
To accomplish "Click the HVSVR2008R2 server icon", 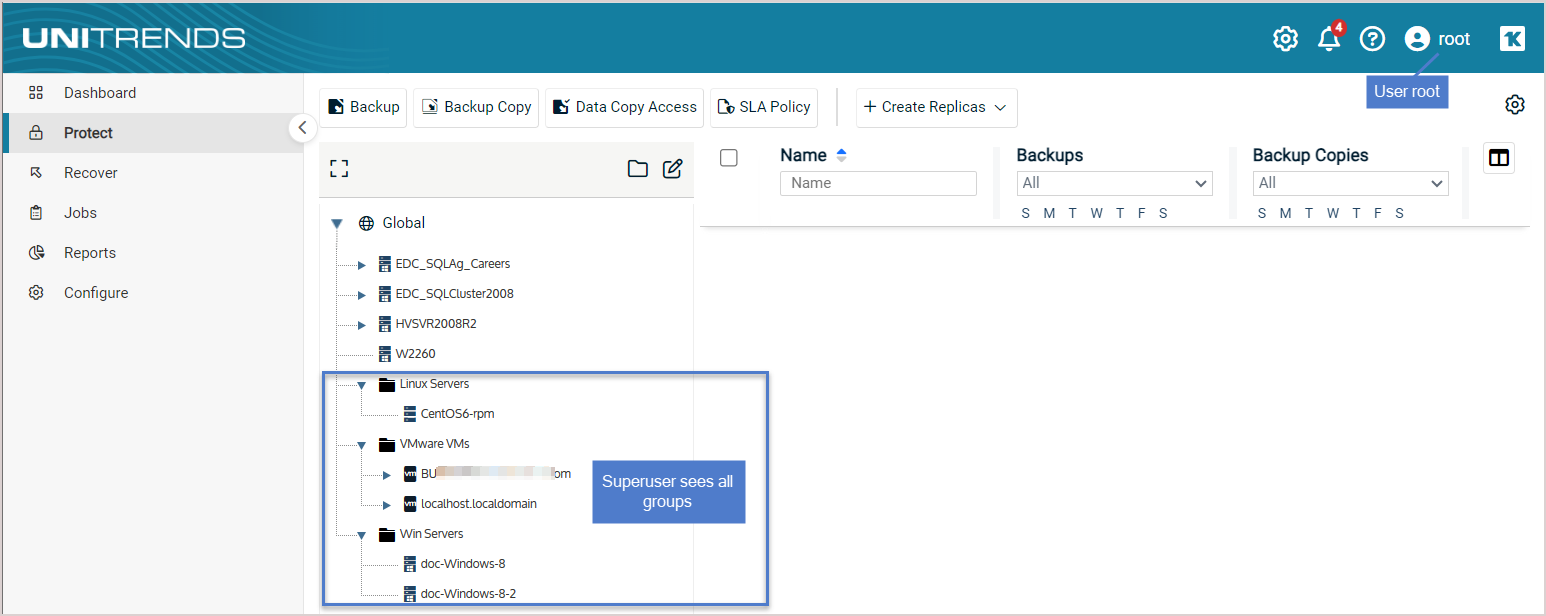I will tap(386, 324).
